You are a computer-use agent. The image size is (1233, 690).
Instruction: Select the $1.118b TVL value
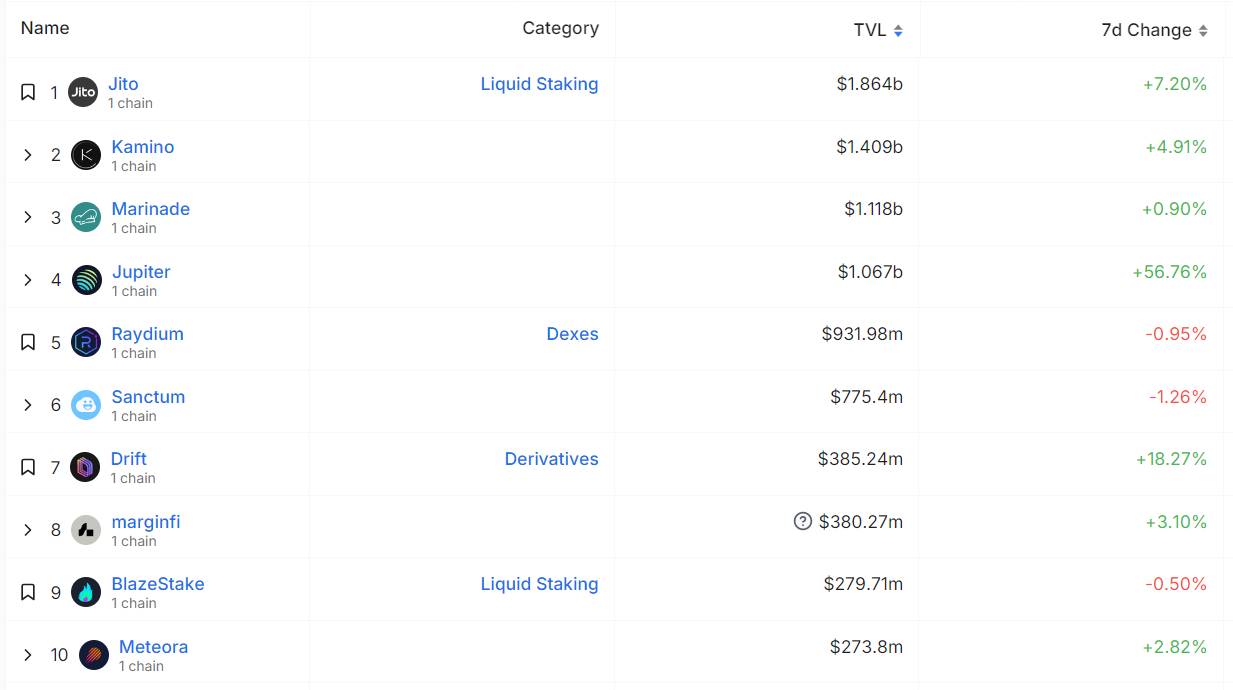pos(874,209)
